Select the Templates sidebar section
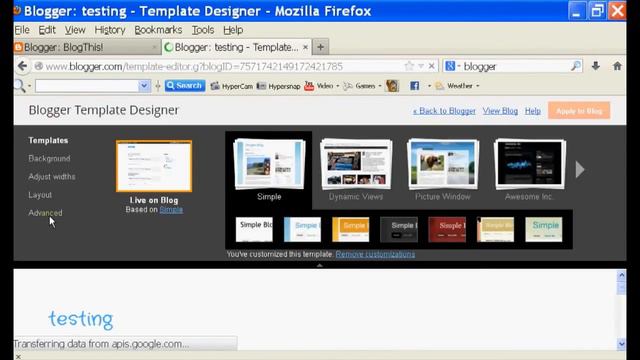Image resolution: width=640 pixels, height=360 pixels. [48, 140]
